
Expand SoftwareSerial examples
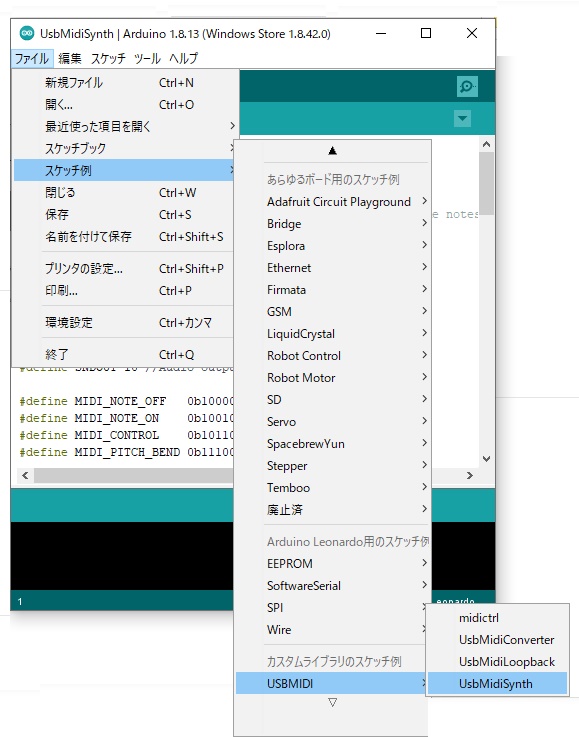click(x=333, y=586)
